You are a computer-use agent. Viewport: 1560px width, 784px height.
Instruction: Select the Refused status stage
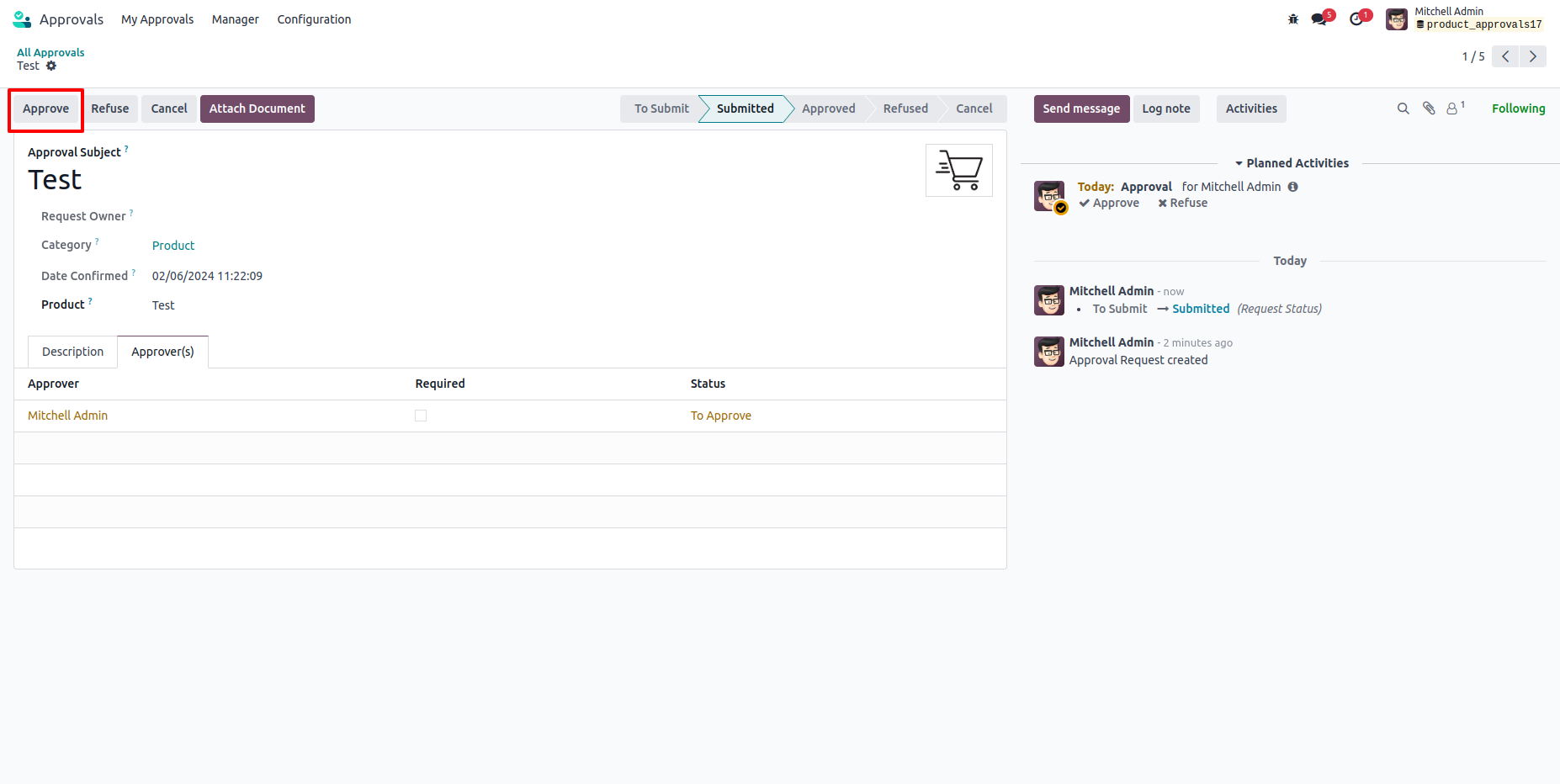[x=905, y=109]
